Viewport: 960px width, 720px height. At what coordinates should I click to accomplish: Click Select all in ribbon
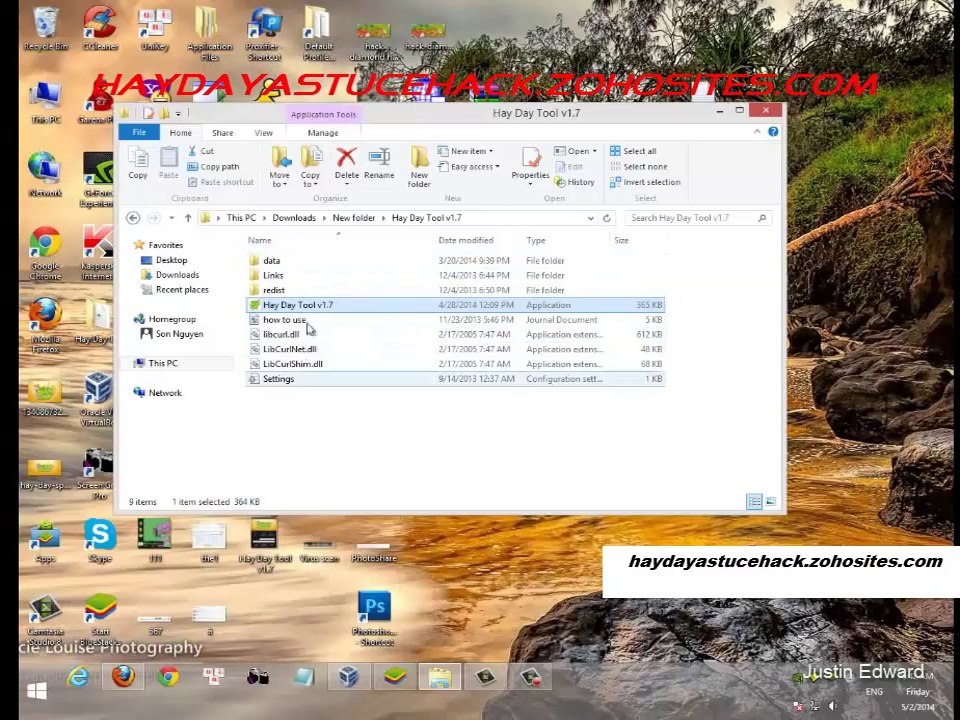click(x=633, y=151)
